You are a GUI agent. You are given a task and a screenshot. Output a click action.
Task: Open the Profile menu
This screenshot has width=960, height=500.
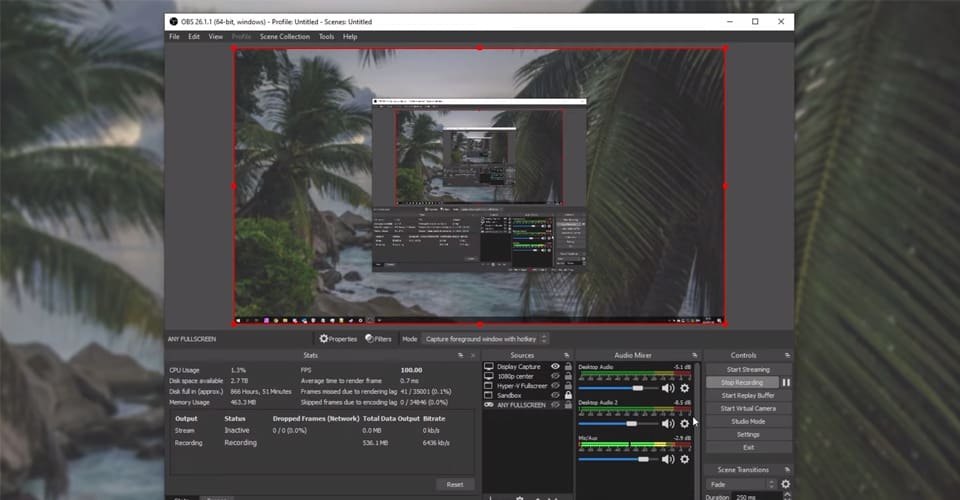pos(241,37)
